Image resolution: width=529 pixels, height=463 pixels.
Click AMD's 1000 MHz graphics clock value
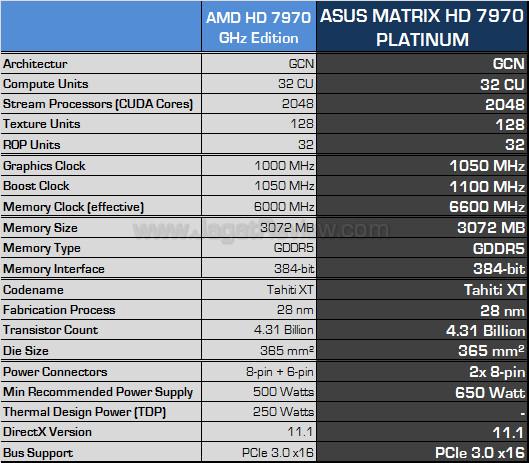click(x=284, y=166)
